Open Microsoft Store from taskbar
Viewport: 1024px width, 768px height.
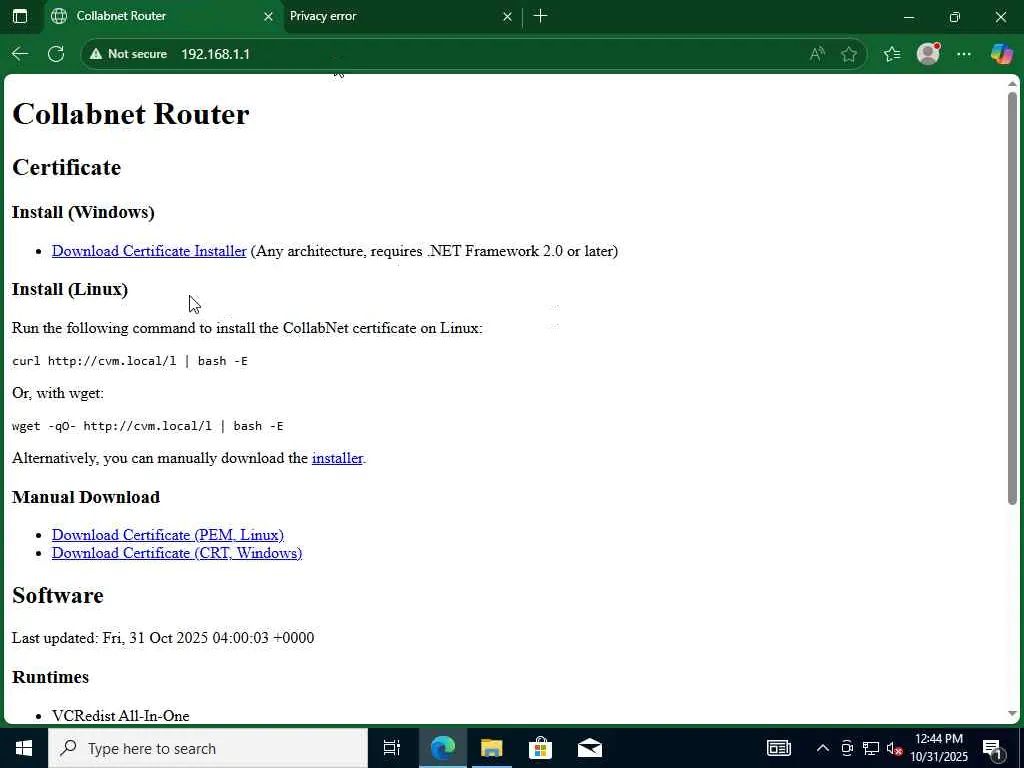coord(540,748)
